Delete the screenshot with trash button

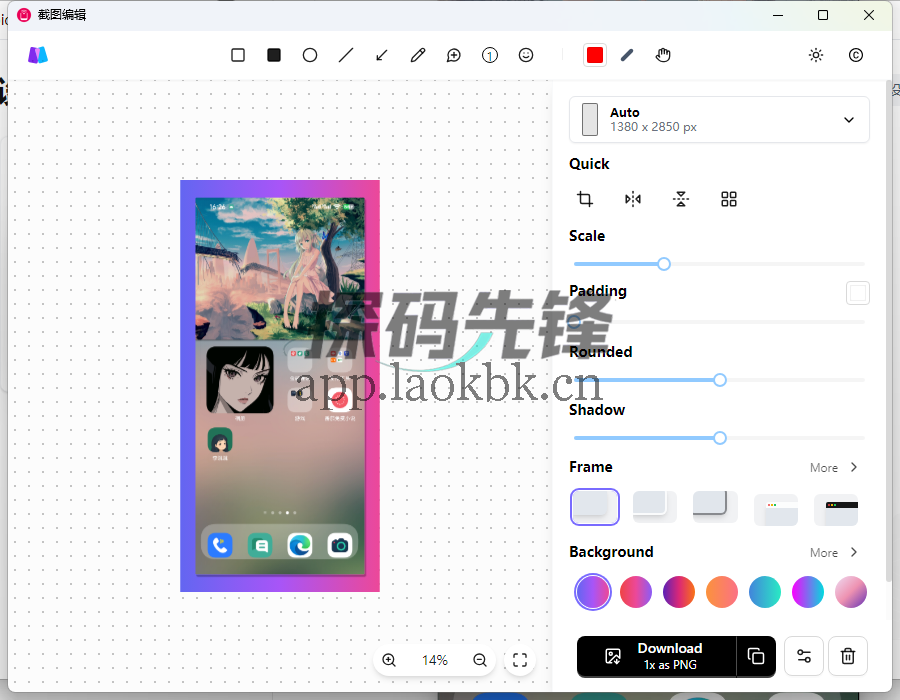(x=848, y=656)
